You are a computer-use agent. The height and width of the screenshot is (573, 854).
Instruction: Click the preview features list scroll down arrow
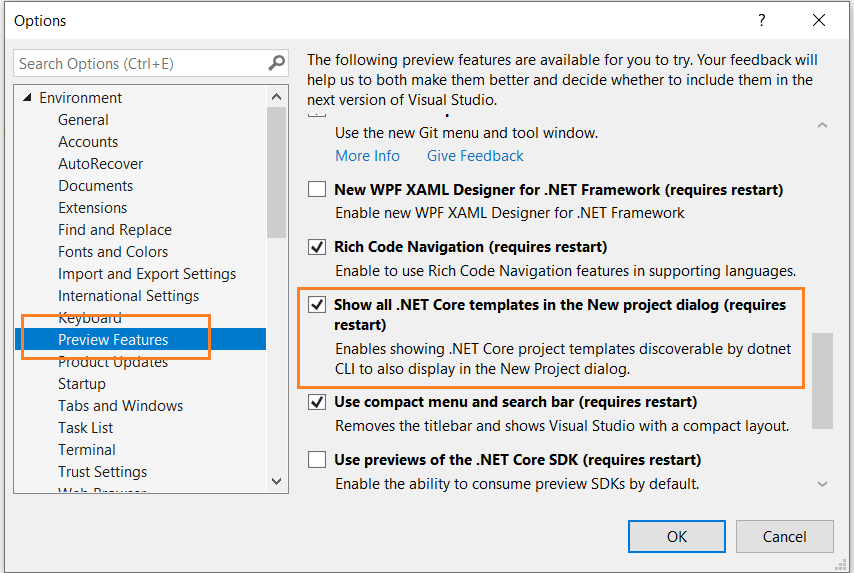point(822,484)
